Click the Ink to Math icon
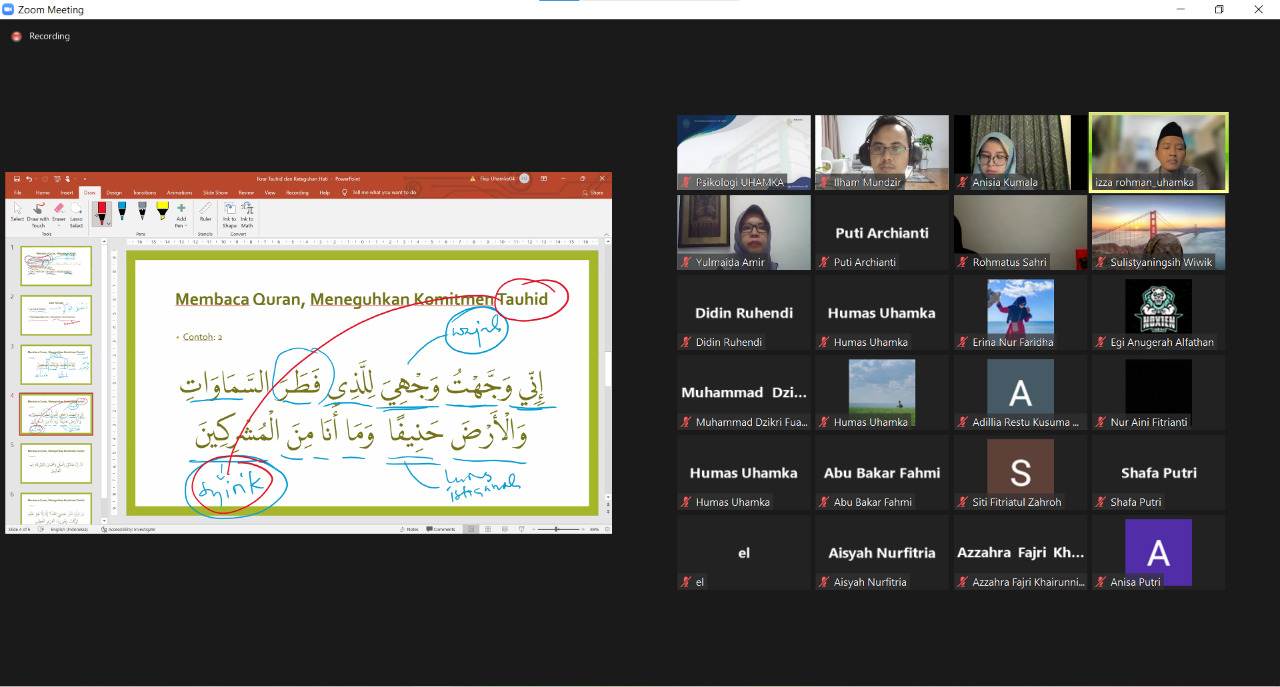 click(247, 213)
